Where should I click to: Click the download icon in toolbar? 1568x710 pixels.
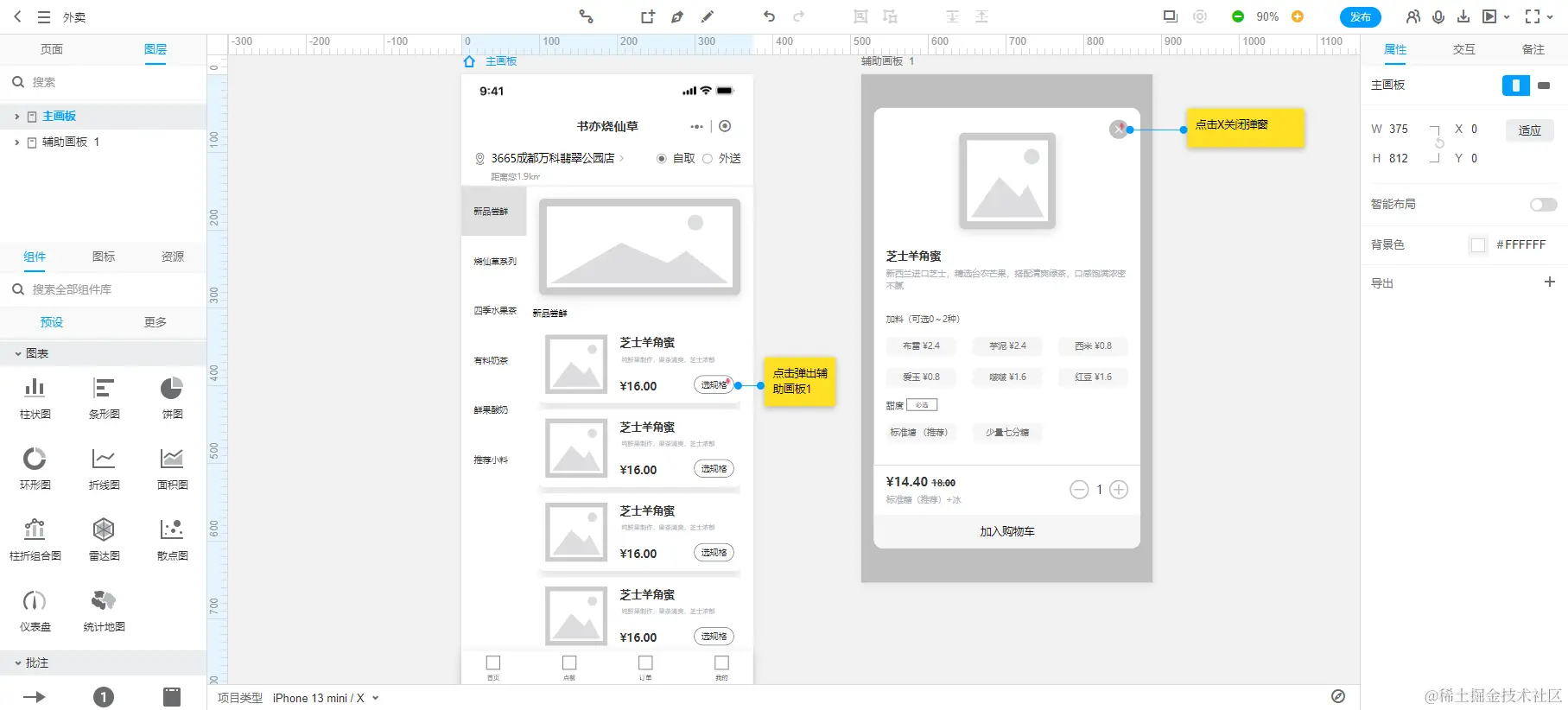tap(1463, 16)
